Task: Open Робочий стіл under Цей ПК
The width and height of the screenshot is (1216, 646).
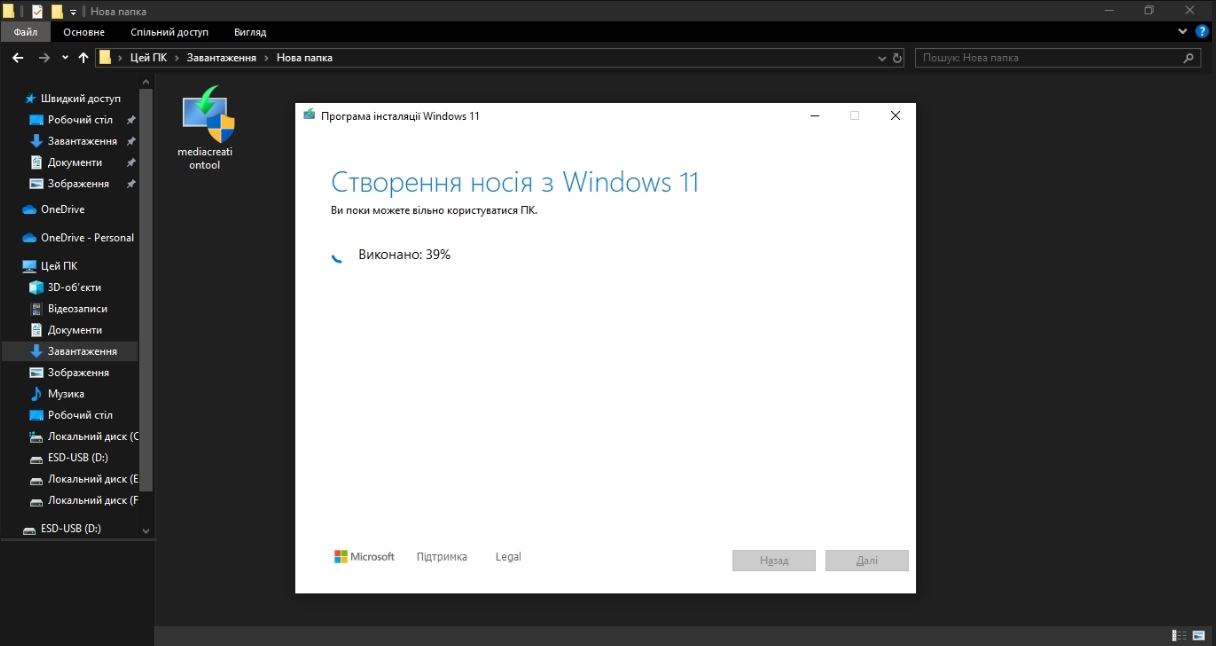Action: (80, 415)
